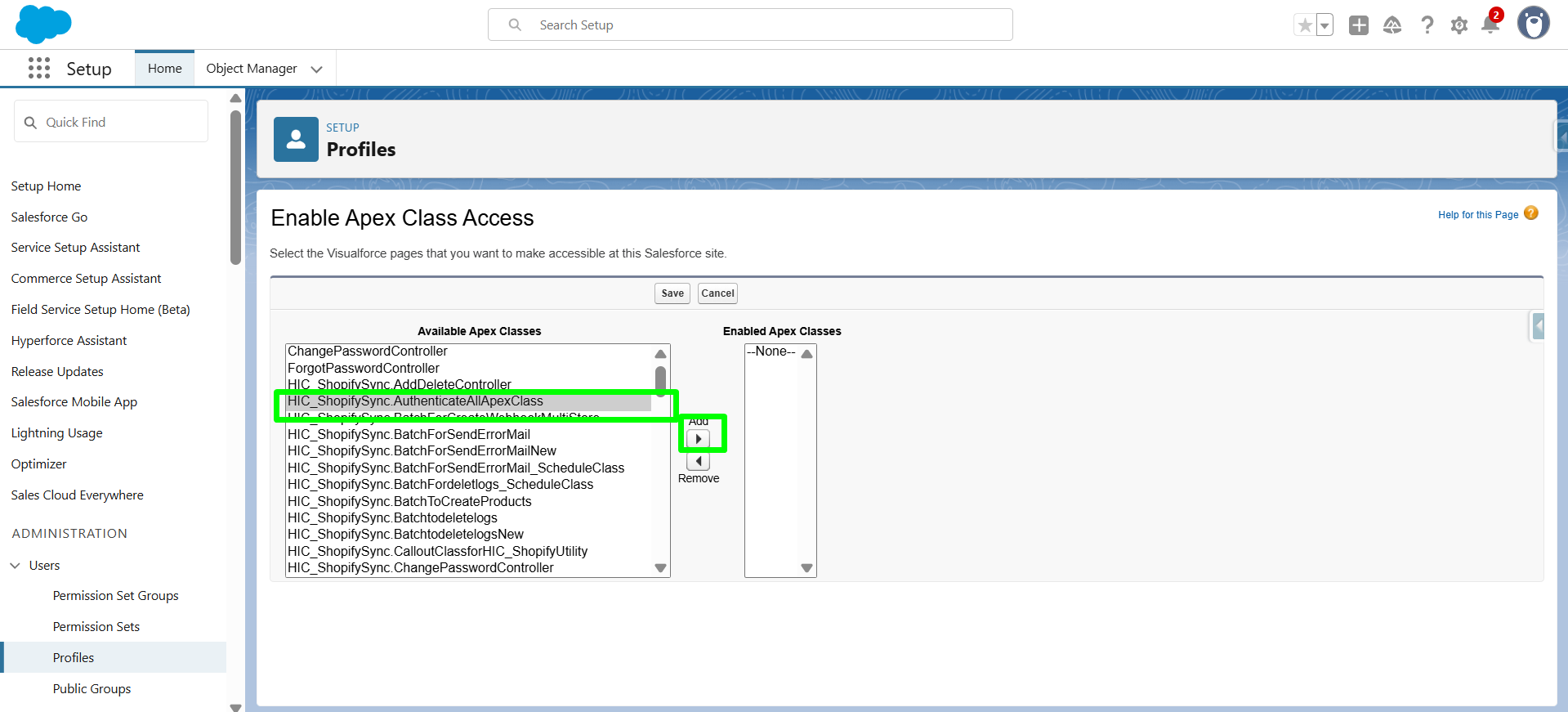Open the Help for this Page link

[x=1477, y=215]
